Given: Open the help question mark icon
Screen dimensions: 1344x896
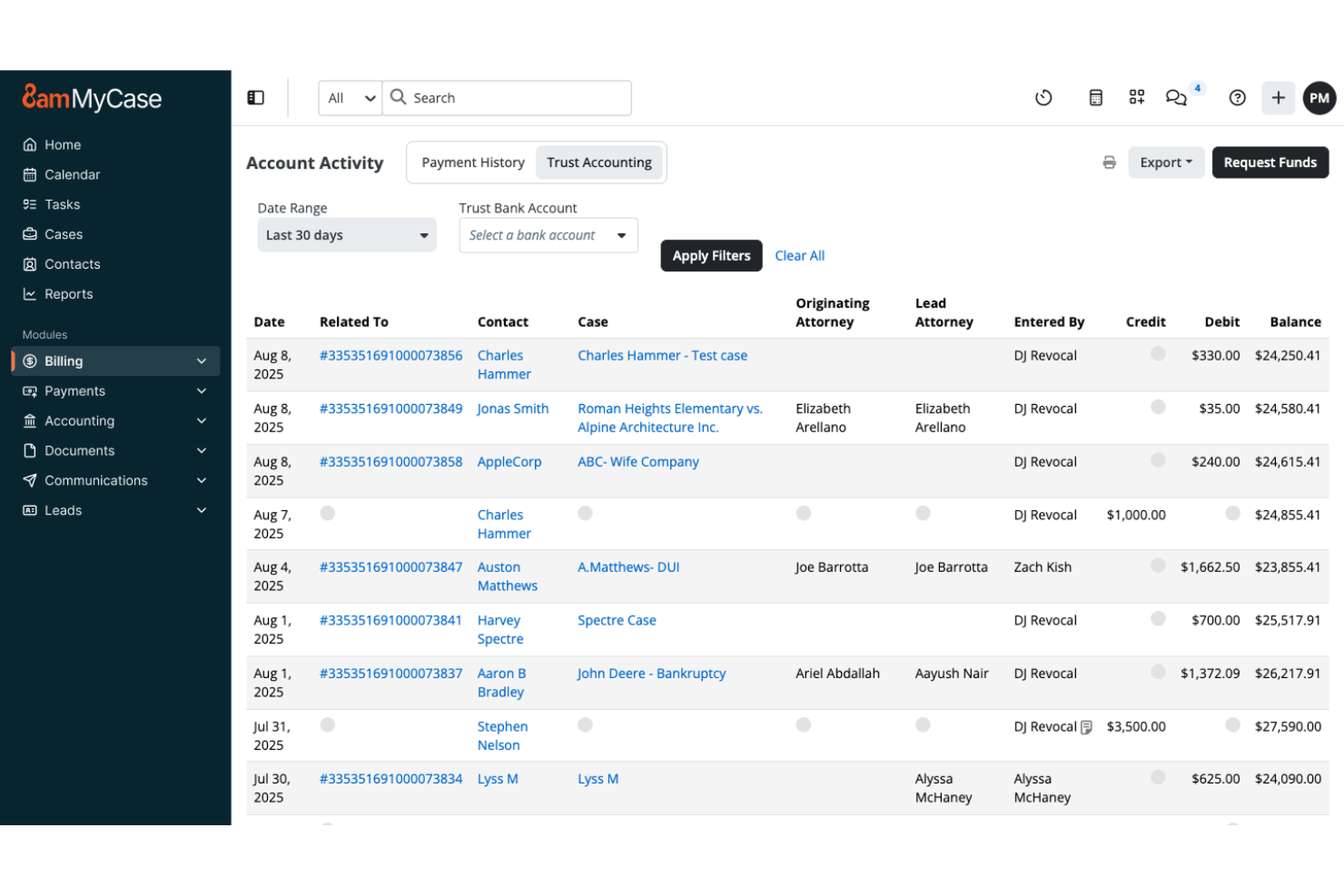Looking at the screenshot, I should coord(1237,97).
